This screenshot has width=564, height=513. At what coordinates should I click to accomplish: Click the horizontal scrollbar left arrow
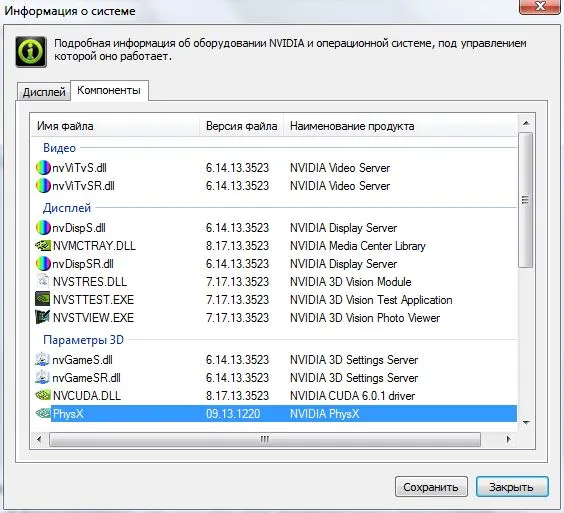39,439
